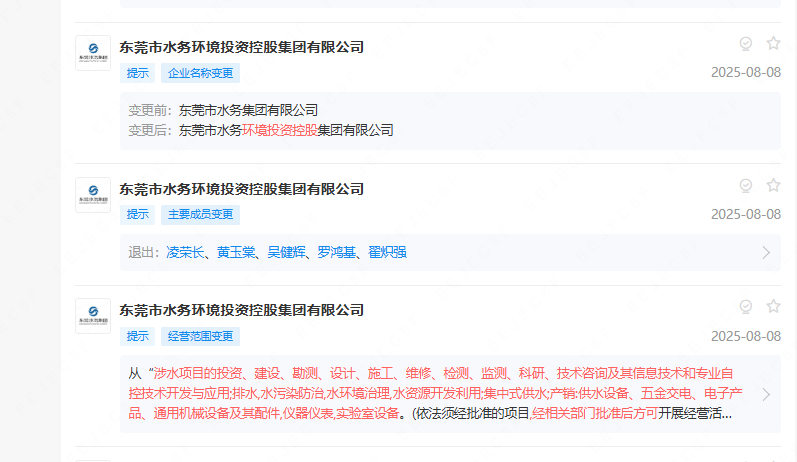Open member 罗鸿基 profile link

(337, 252)
